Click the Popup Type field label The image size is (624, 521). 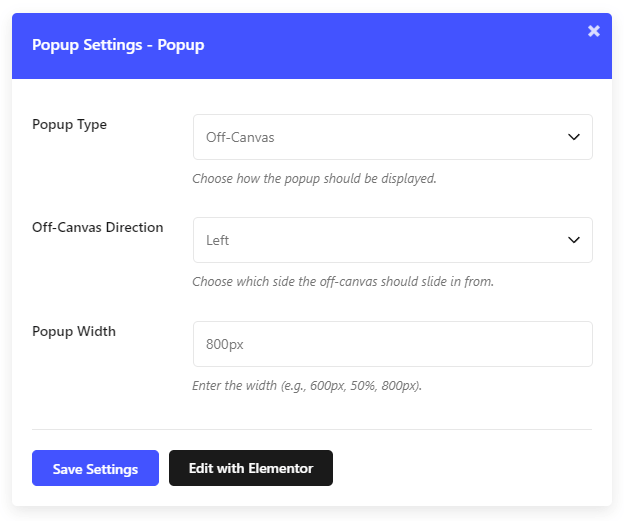(x=69, y=125)
